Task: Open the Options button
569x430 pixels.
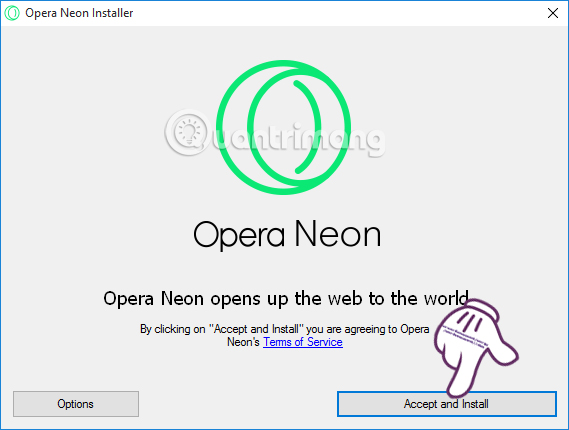Action: pos(76,404)
